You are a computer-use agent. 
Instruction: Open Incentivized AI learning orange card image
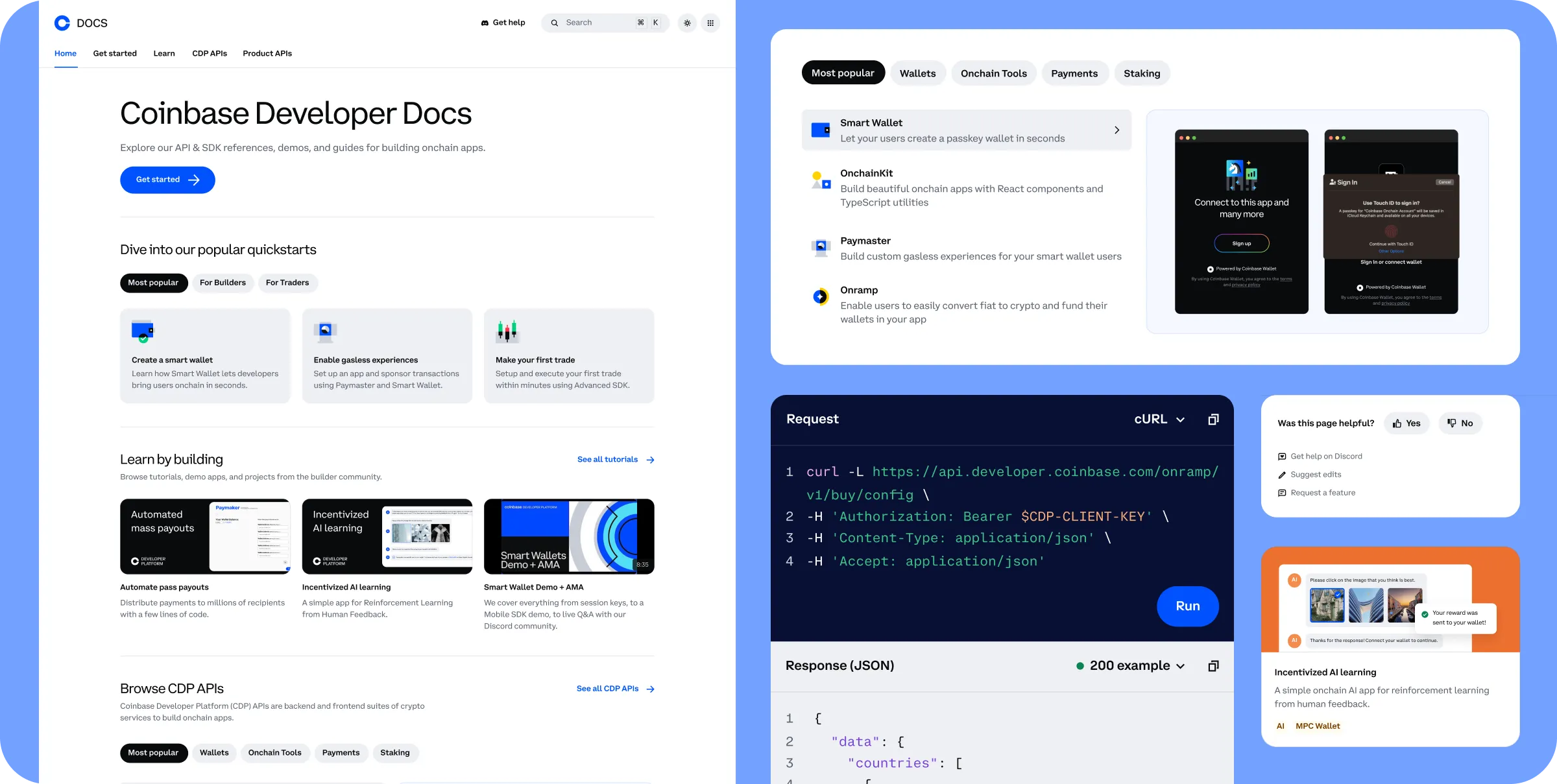[1390, 600]
